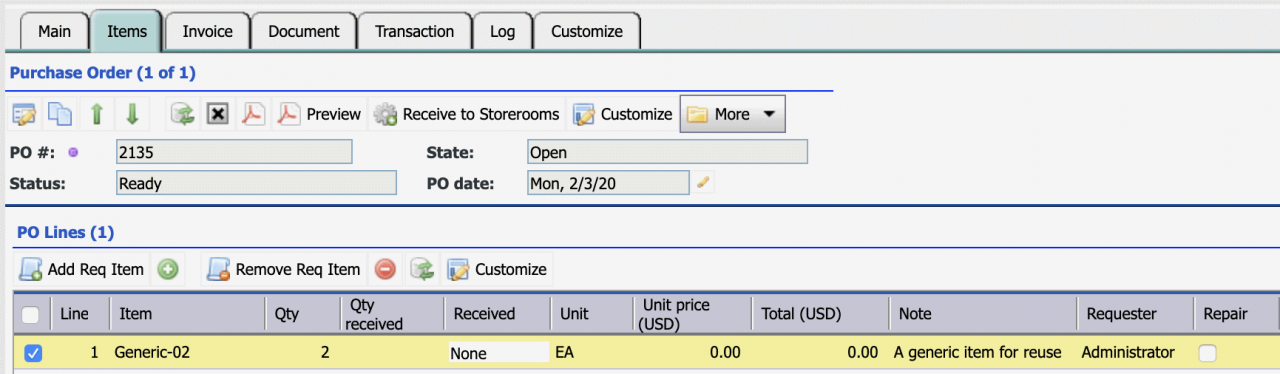Click the first PDF icon
Image resolution: width=1280 pixels, height=374 pixels.
click(252, 114)
